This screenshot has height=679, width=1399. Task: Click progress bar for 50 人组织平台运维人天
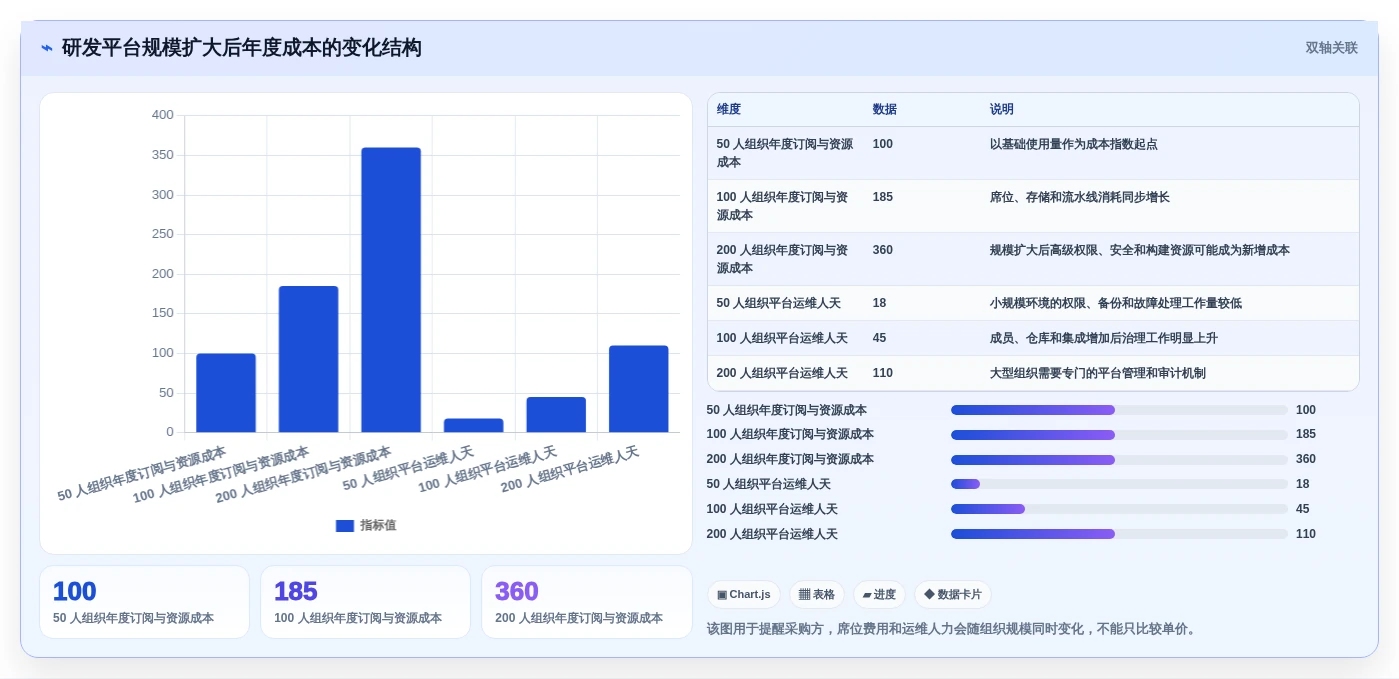point(1119,484)
